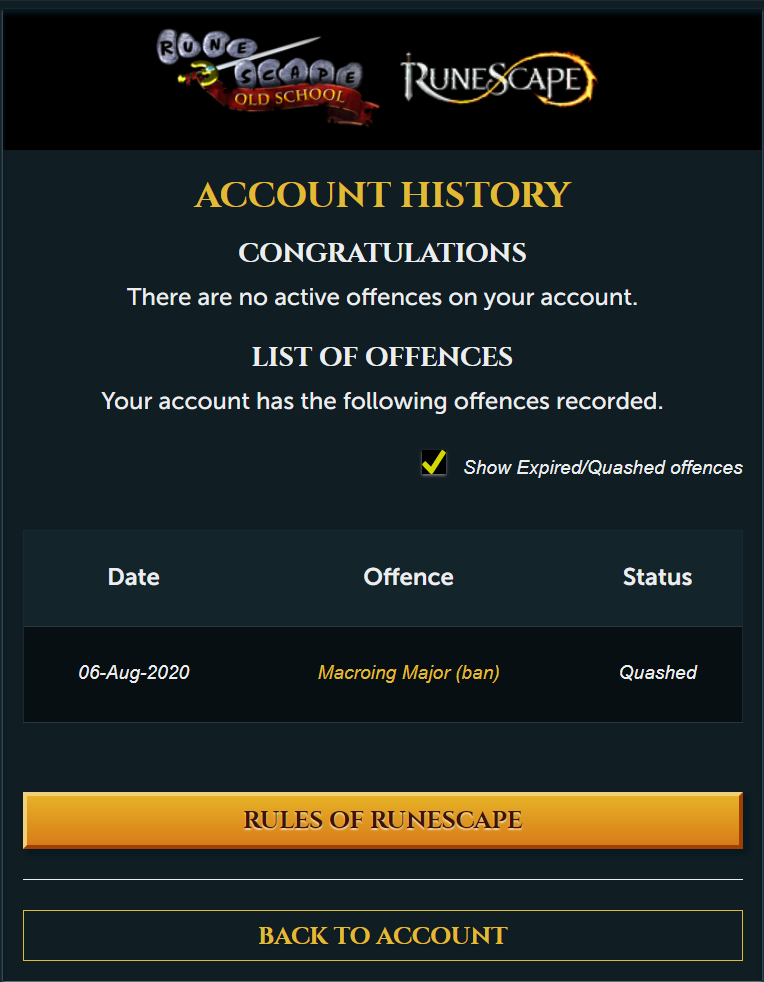Select the Offence column header
This screenshot has height=982, width=764.
coord(408,577)
